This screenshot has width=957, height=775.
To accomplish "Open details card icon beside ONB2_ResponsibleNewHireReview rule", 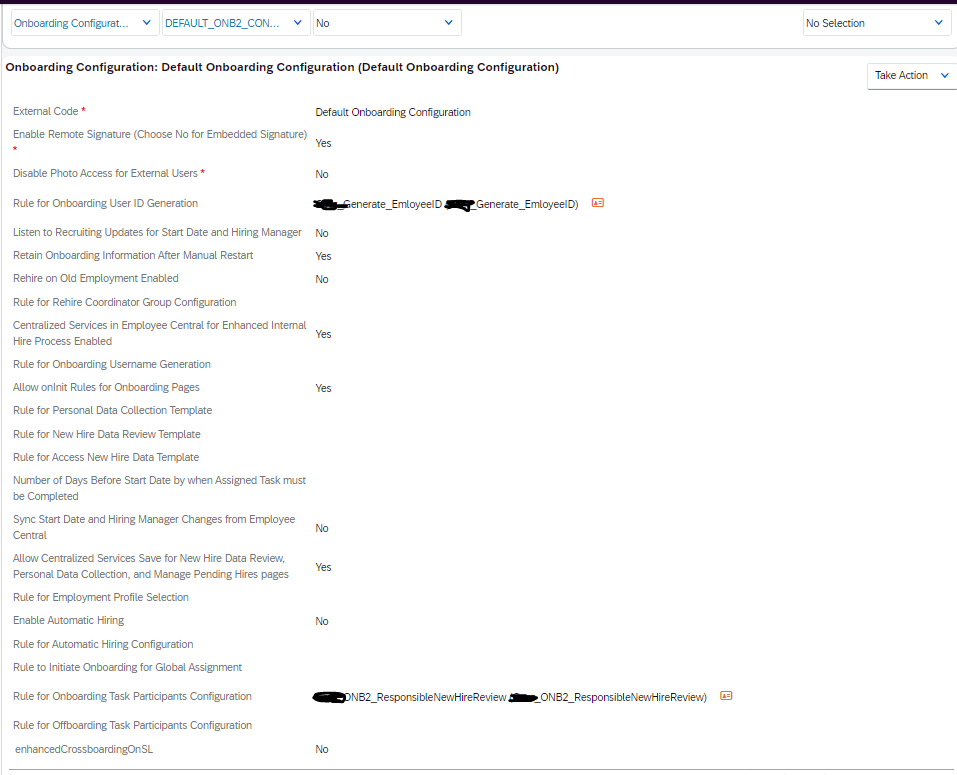I will pos(726,696).
